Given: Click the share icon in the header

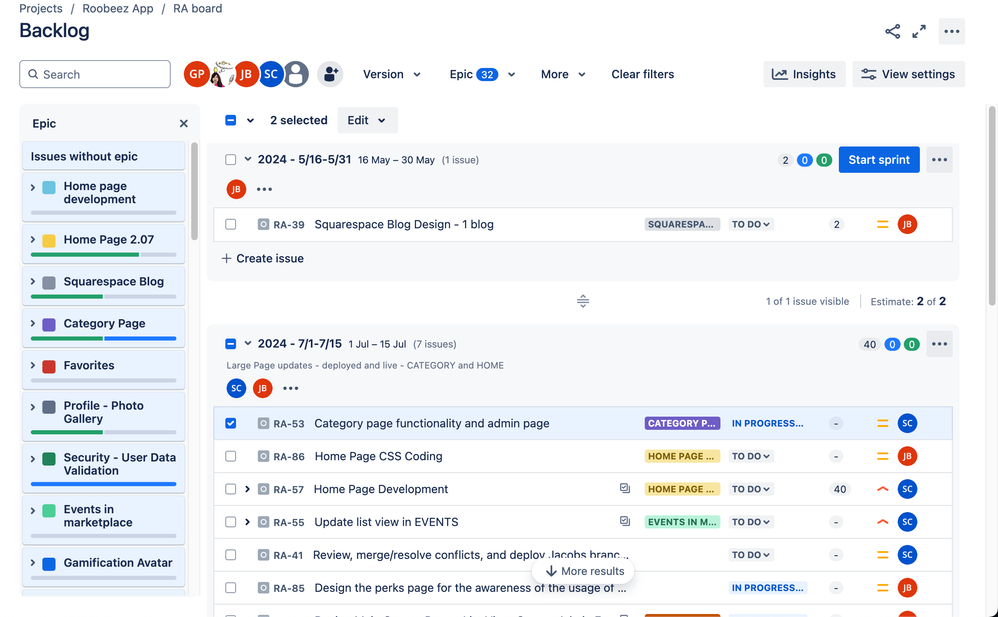Looking at the screenshot, I should (892, 31).
